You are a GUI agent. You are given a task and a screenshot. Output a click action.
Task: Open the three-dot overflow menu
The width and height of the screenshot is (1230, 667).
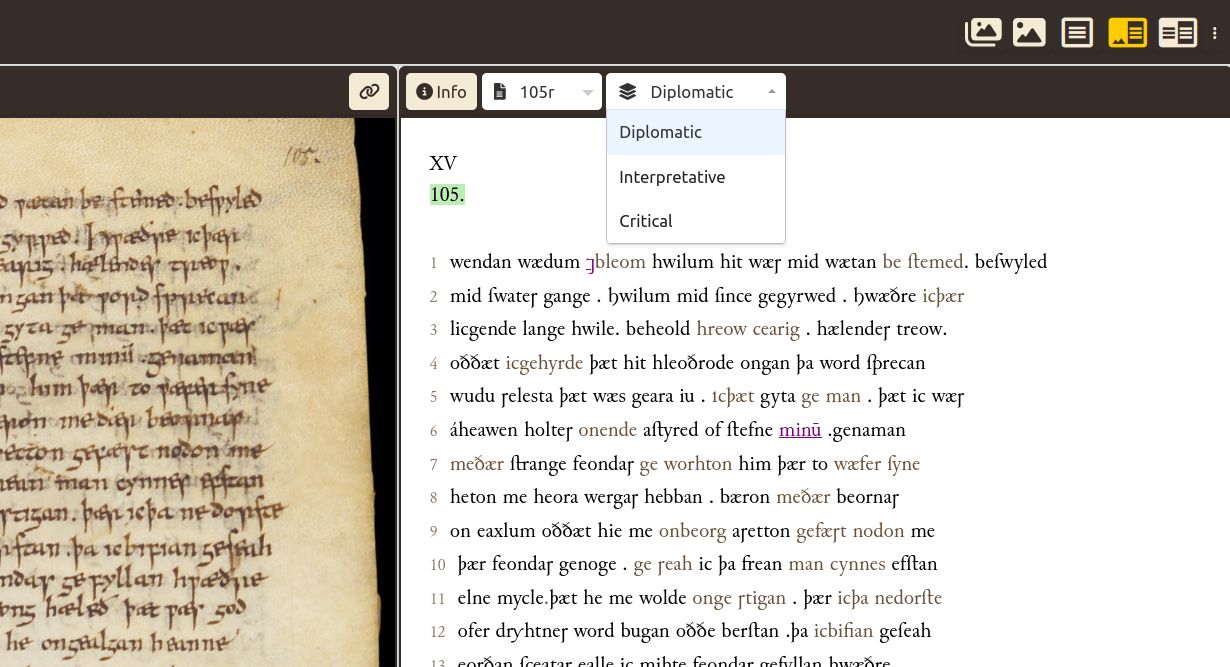tap(1213, 32)
